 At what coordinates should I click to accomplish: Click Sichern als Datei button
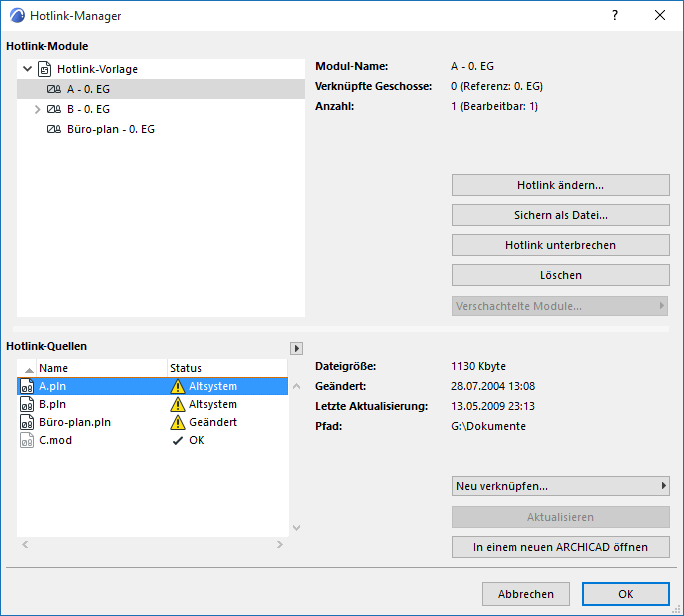561,215
